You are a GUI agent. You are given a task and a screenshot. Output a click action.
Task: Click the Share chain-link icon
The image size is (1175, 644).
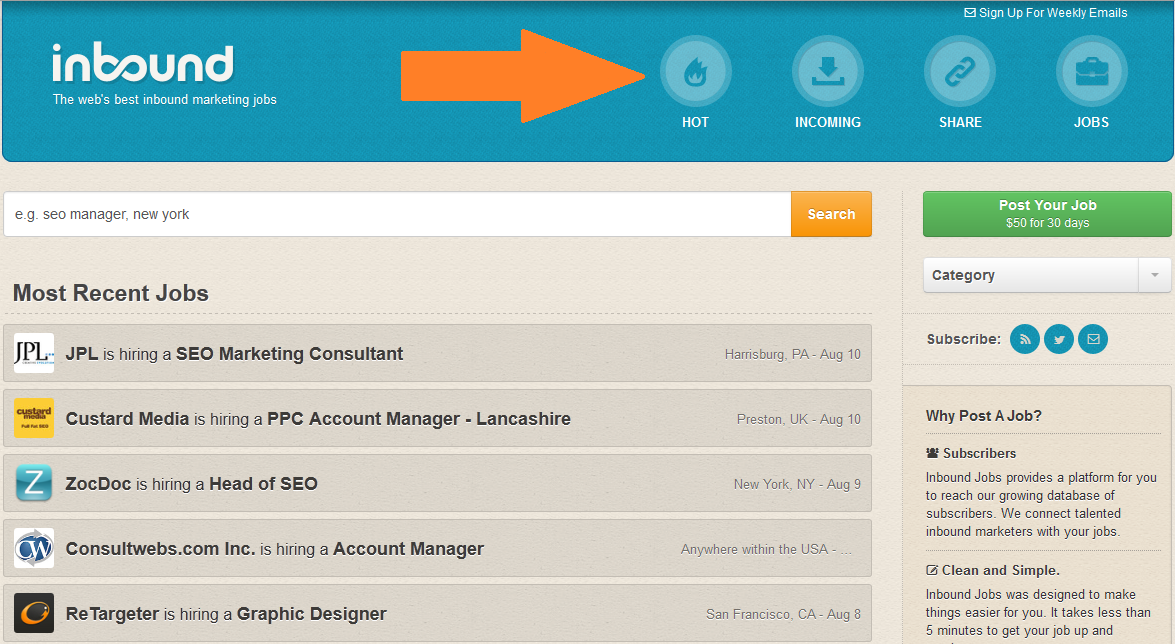960,71
